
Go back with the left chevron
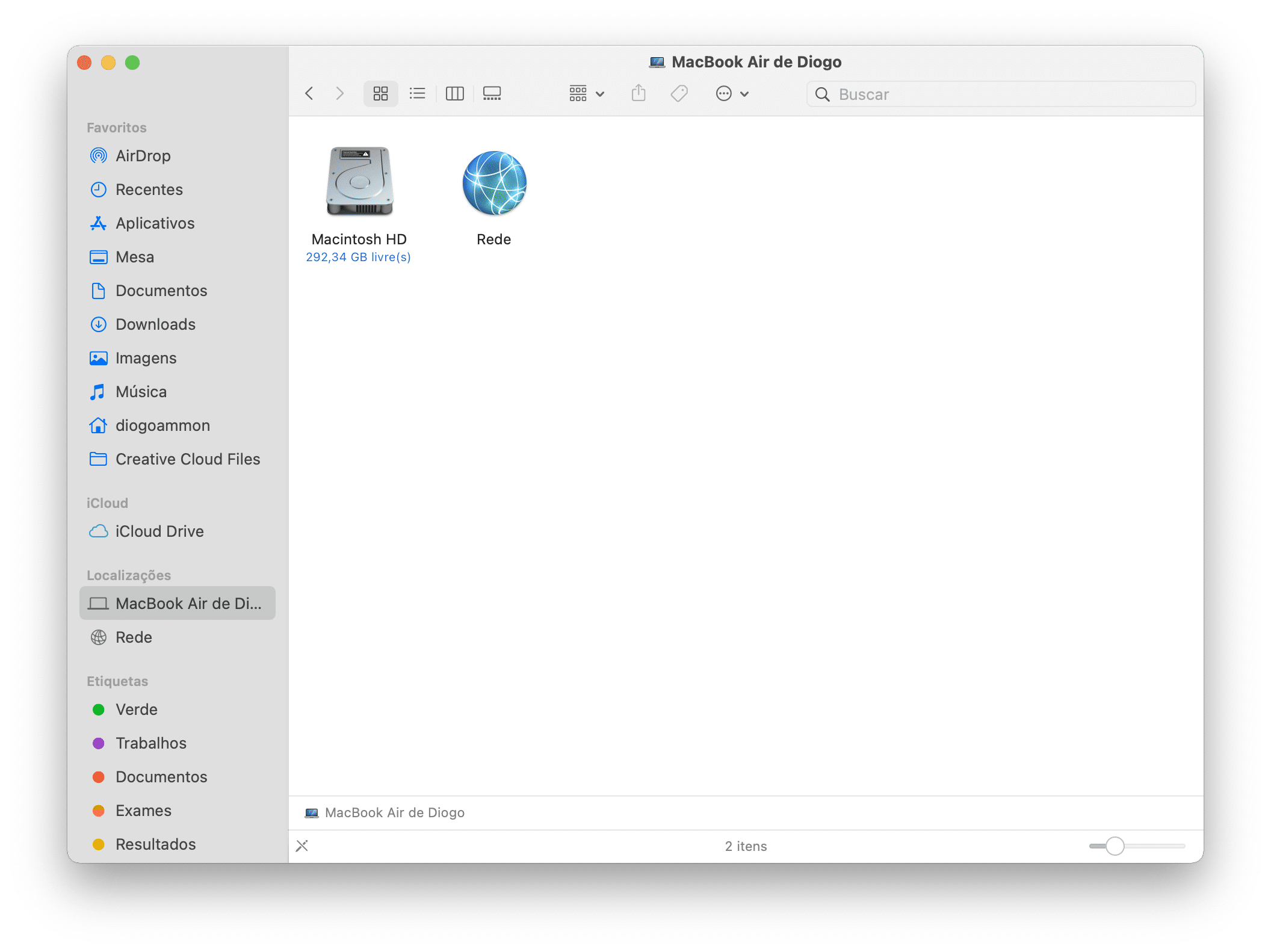309,93
